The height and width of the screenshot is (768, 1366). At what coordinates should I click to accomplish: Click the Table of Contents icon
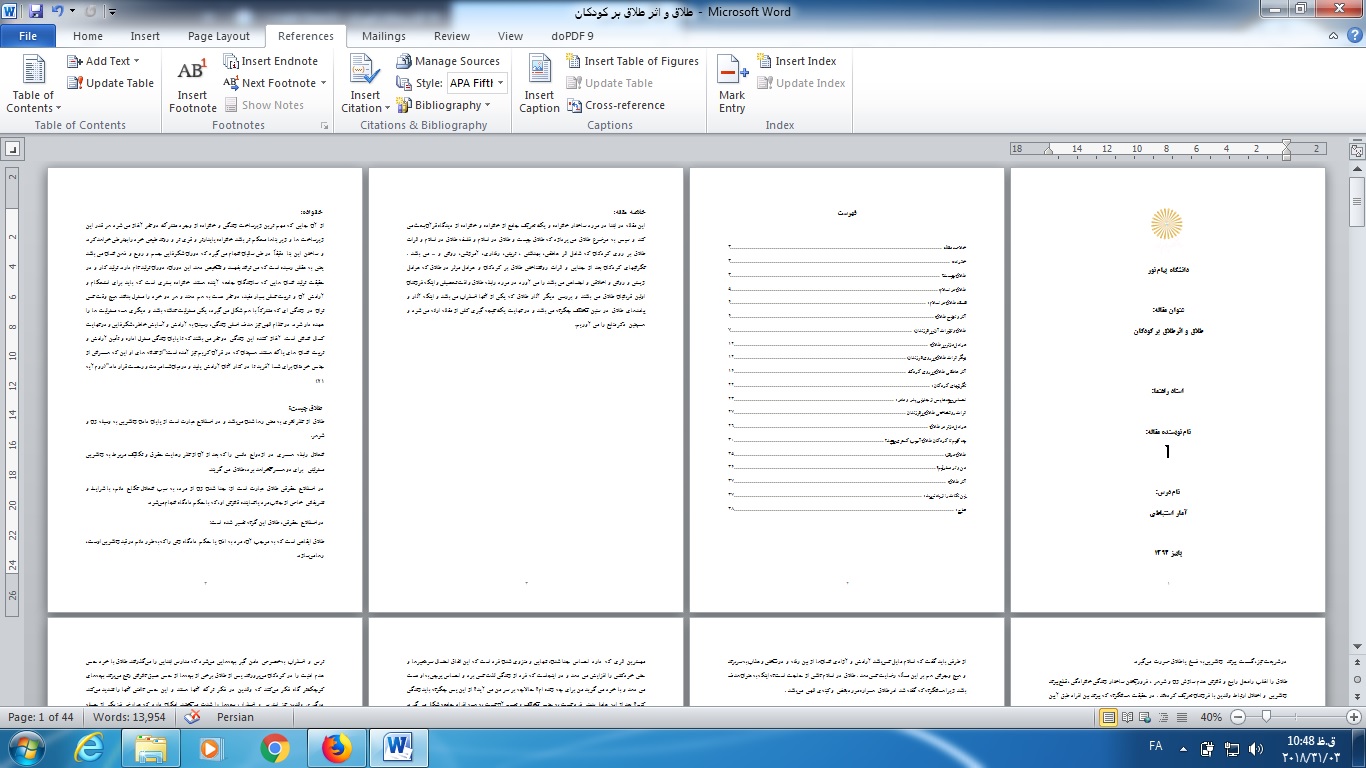click(x=34, y=72)
